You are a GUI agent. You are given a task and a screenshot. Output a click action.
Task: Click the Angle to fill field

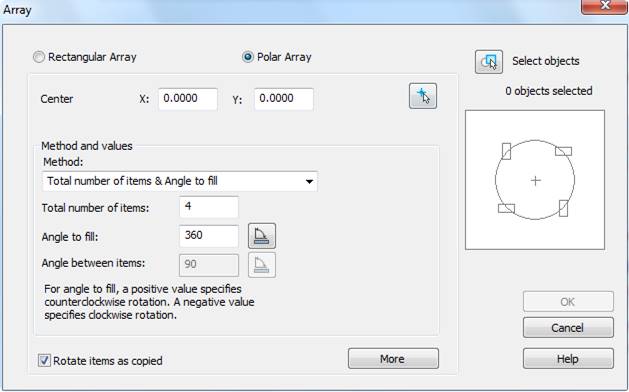[209, 236]
